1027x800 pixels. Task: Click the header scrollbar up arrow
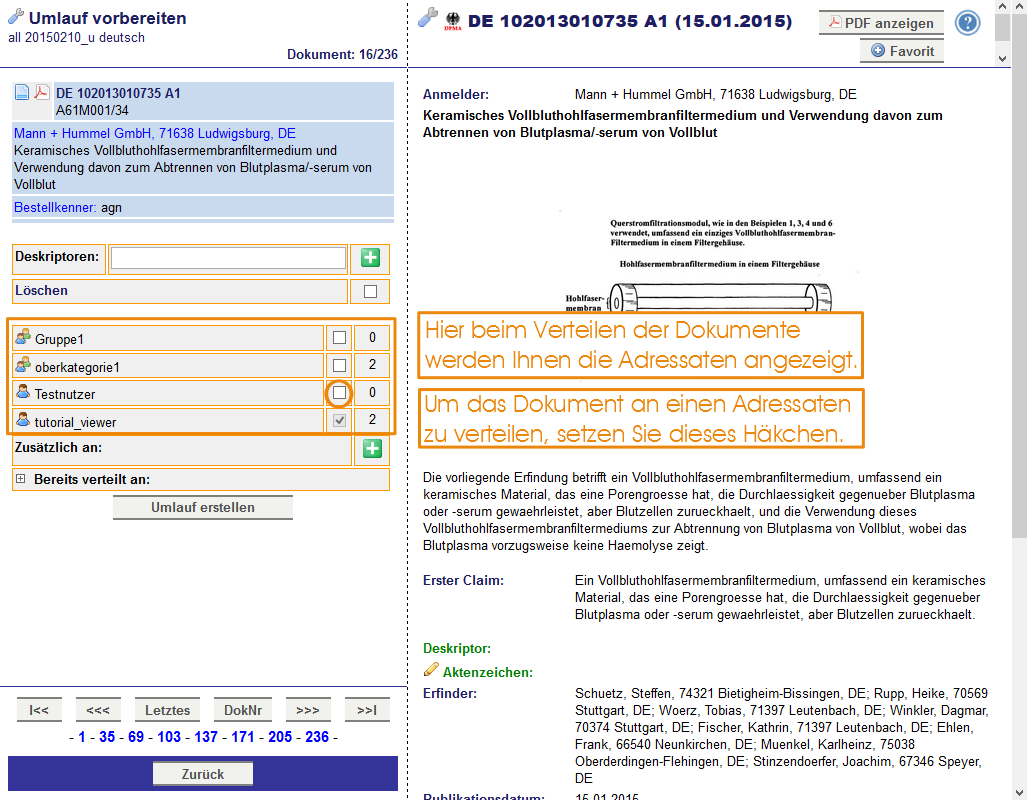click(1002, 7)
